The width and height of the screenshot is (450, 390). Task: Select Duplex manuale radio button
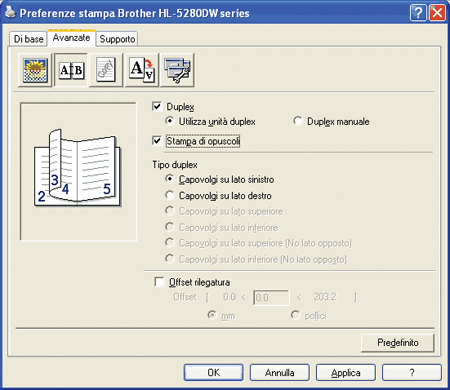(297, 121)
